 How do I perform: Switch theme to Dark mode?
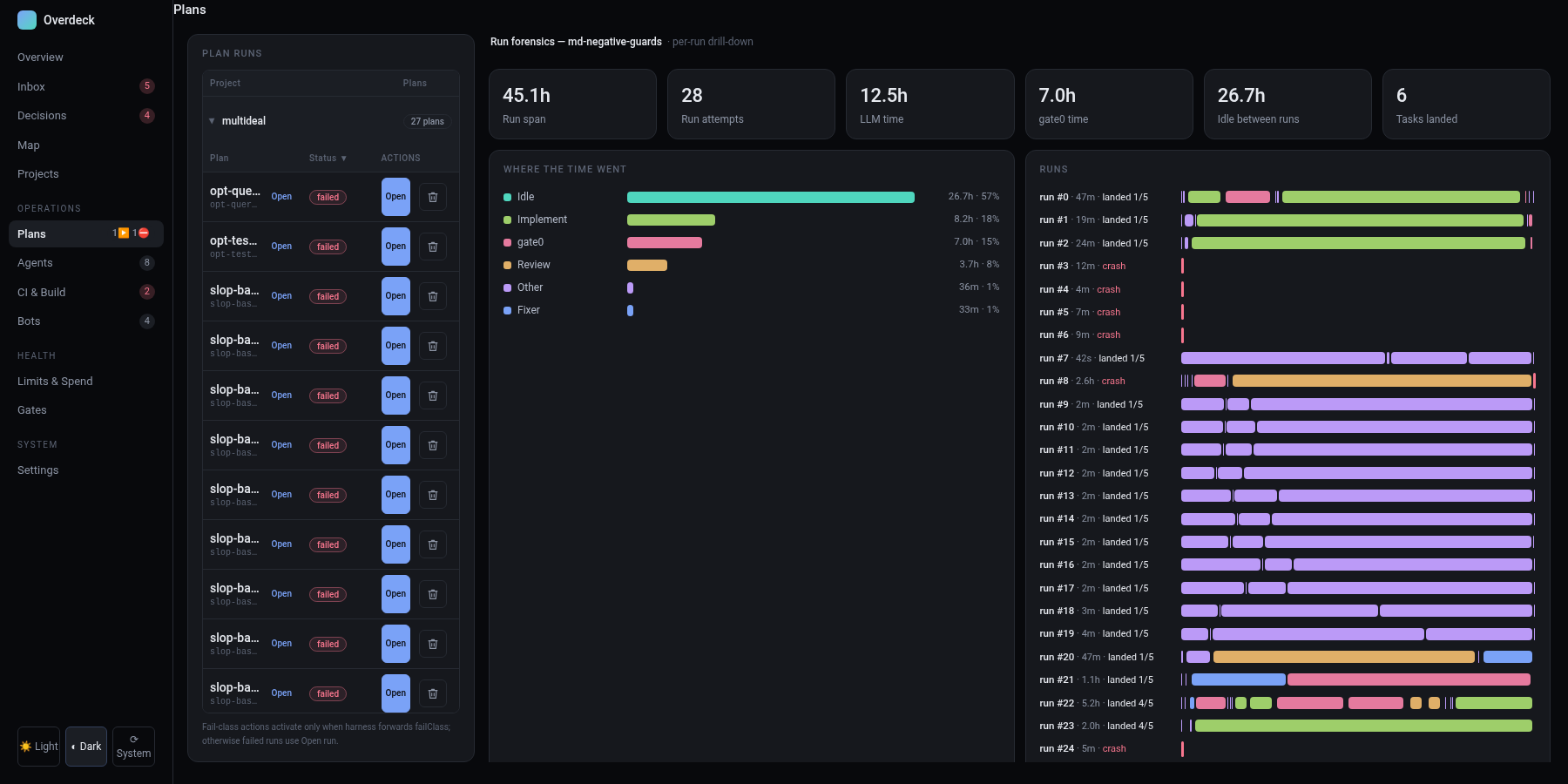coord(86,747)
